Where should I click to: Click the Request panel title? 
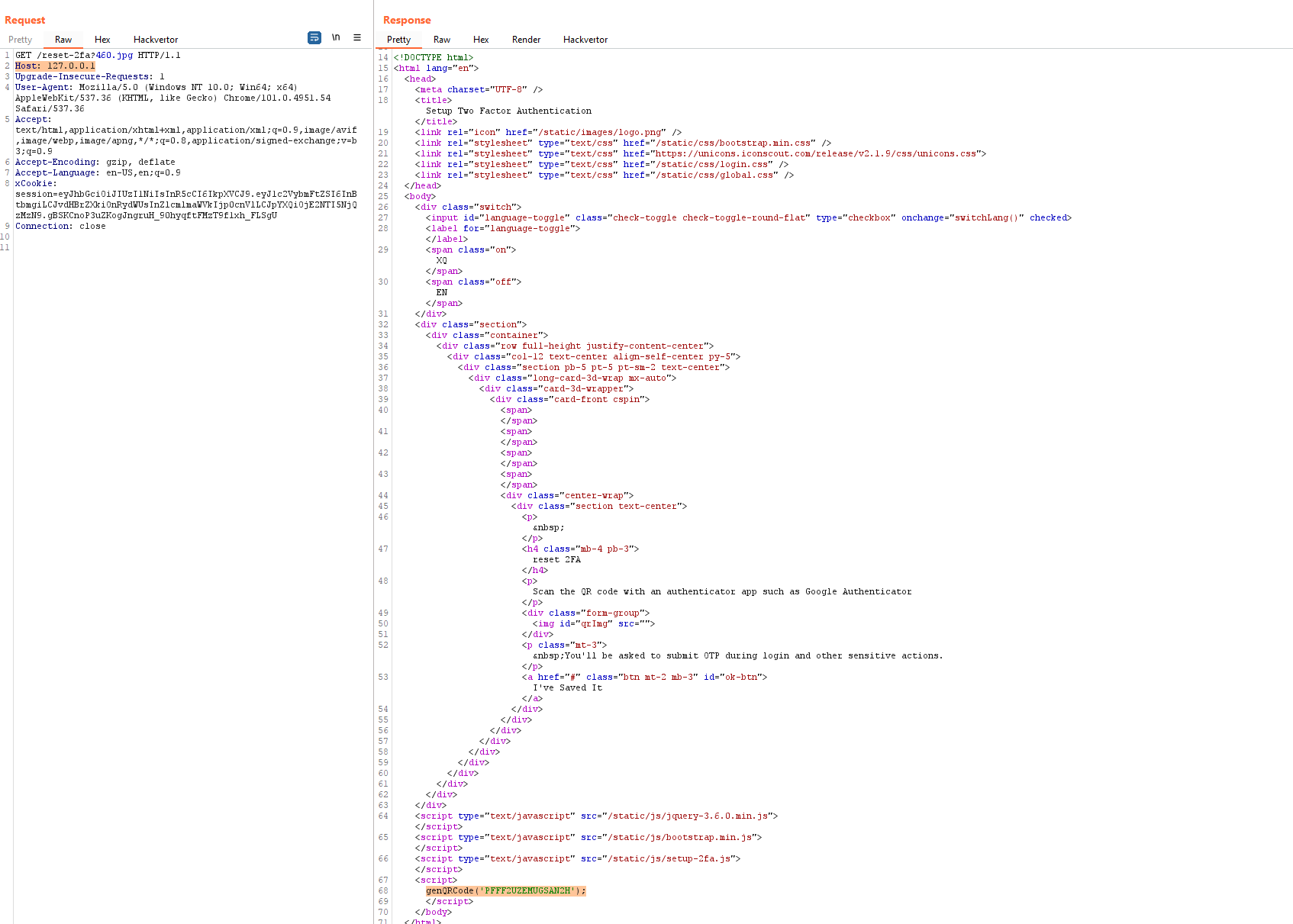[25, 21]
